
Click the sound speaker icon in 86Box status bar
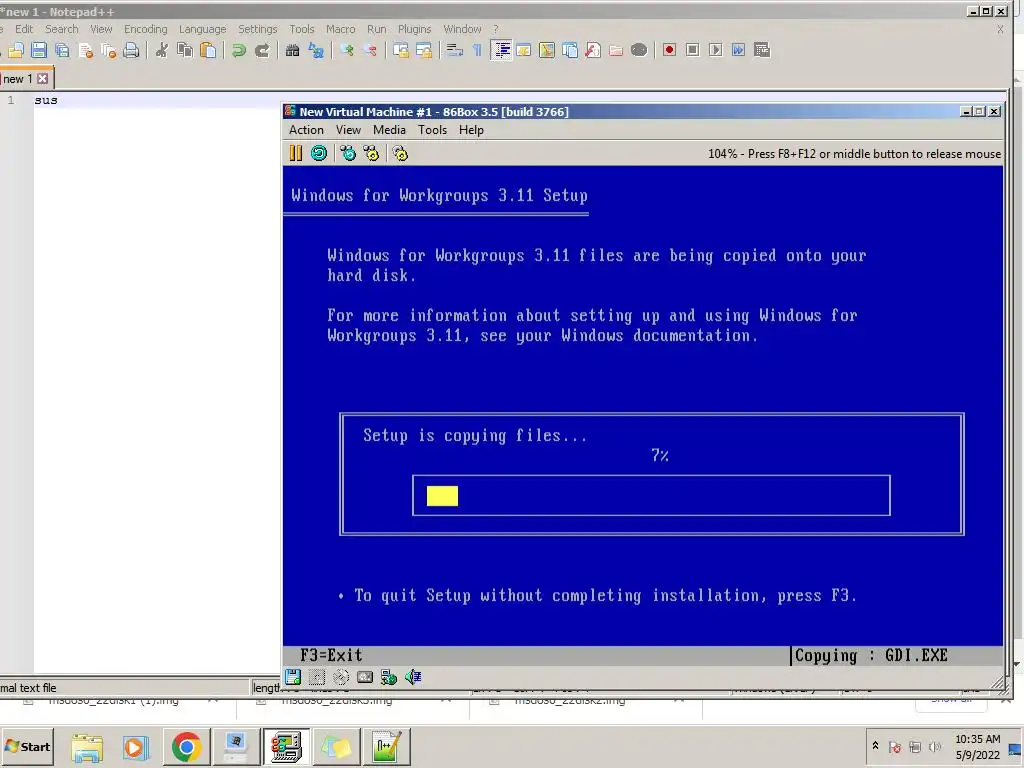[x=413, y=677]
